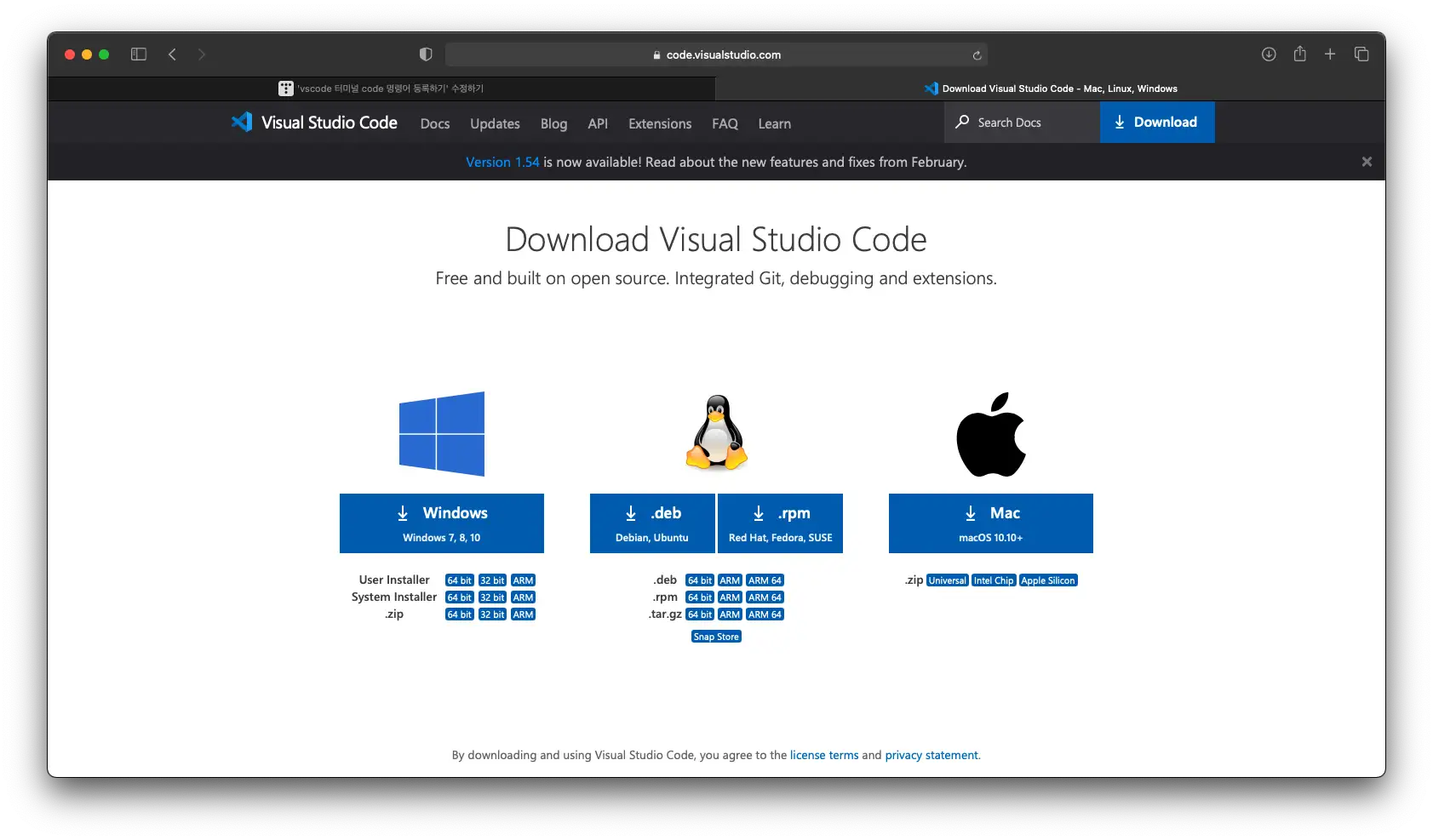This screenshot has width=1433, height=840.
Task: Open the privacy statement link
Action: [931, 755]
